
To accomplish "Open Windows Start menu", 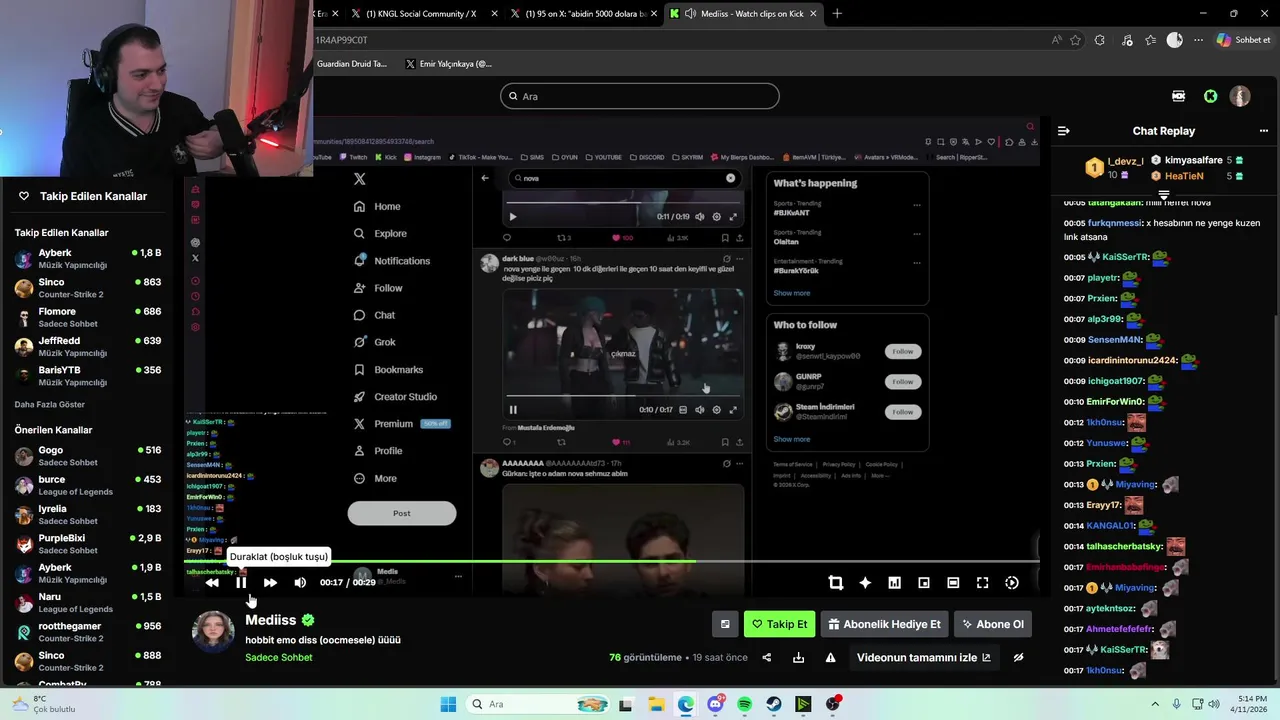I will pyautogui.click(x=448, y=704).
